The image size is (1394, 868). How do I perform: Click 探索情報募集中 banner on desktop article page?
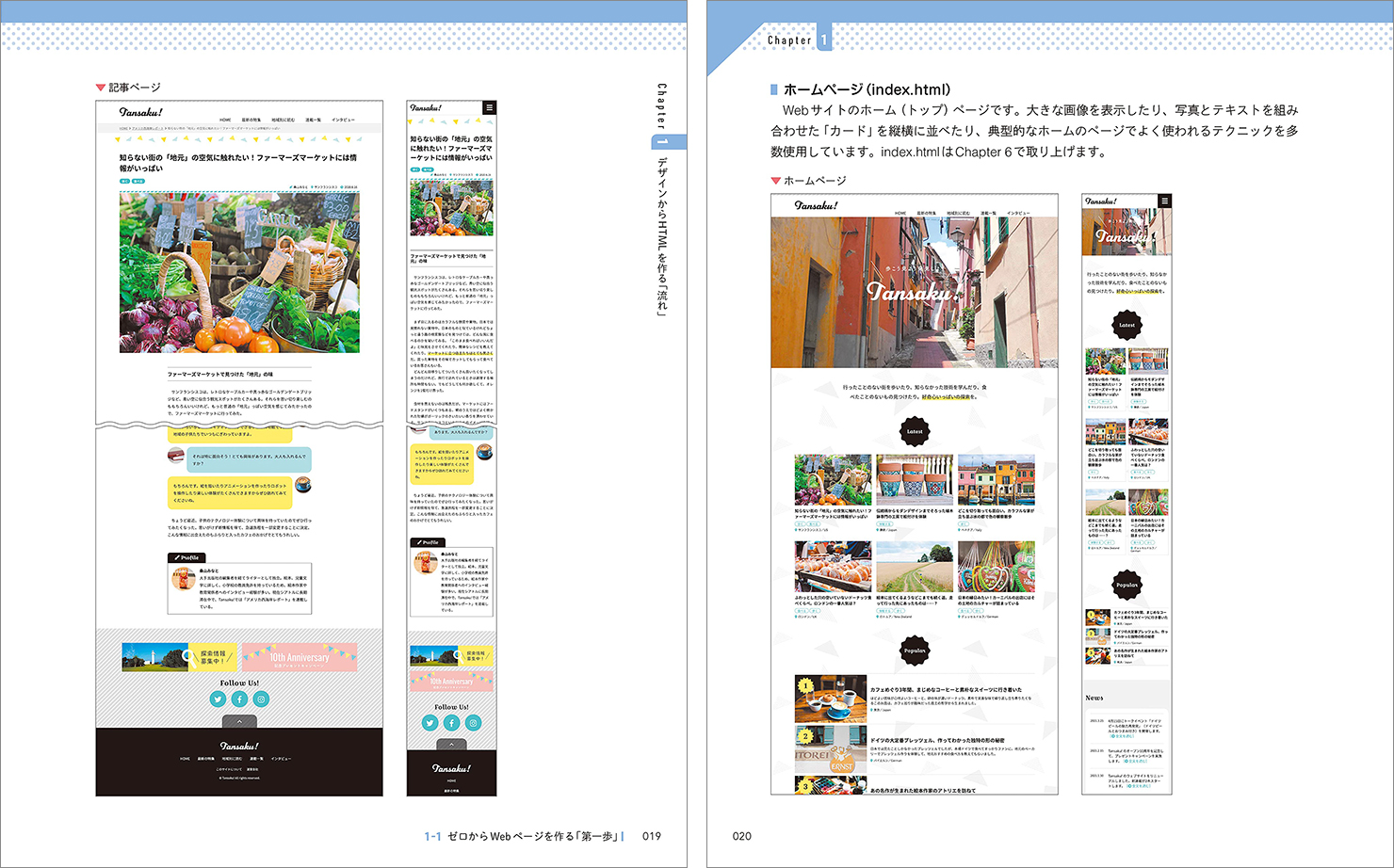click(180, 657)
